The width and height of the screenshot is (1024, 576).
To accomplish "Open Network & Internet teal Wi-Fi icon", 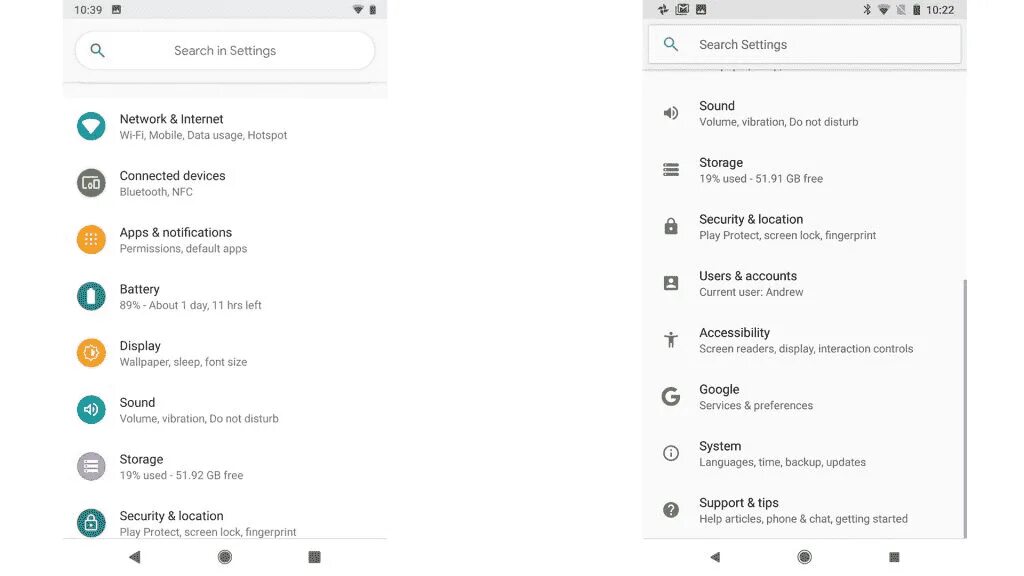I will click(x=91, y=126).
